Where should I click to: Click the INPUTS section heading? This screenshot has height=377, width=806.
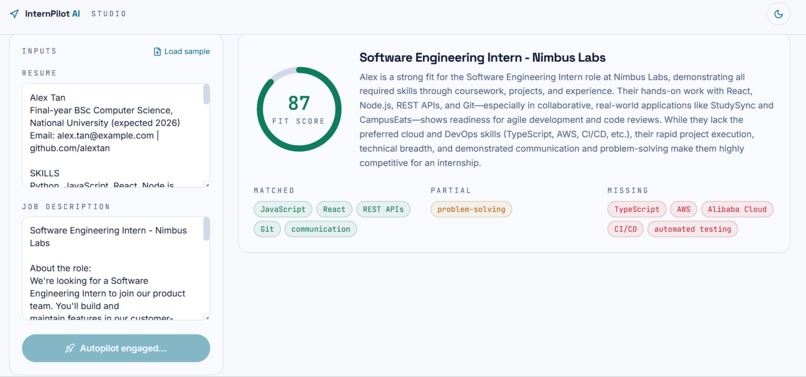coord(39,51)
